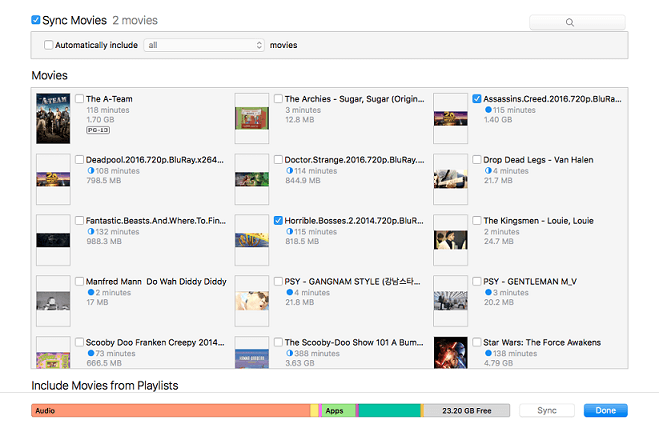Click the Star Wars unwatched blue dot
The width and height of the screenshot is (659, 428).
coord(487,353)
